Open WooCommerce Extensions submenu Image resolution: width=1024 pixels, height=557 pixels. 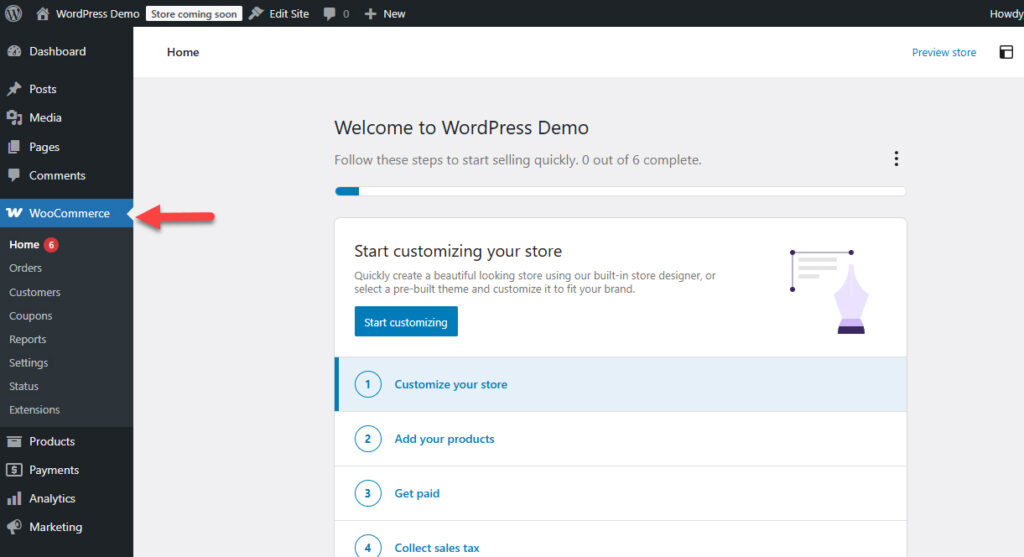pyautogui.click(x=34, y=409)
